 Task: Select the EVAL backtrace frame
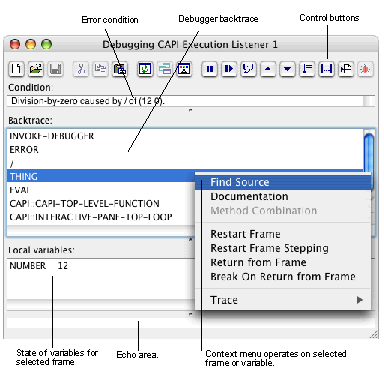point(101,190)
